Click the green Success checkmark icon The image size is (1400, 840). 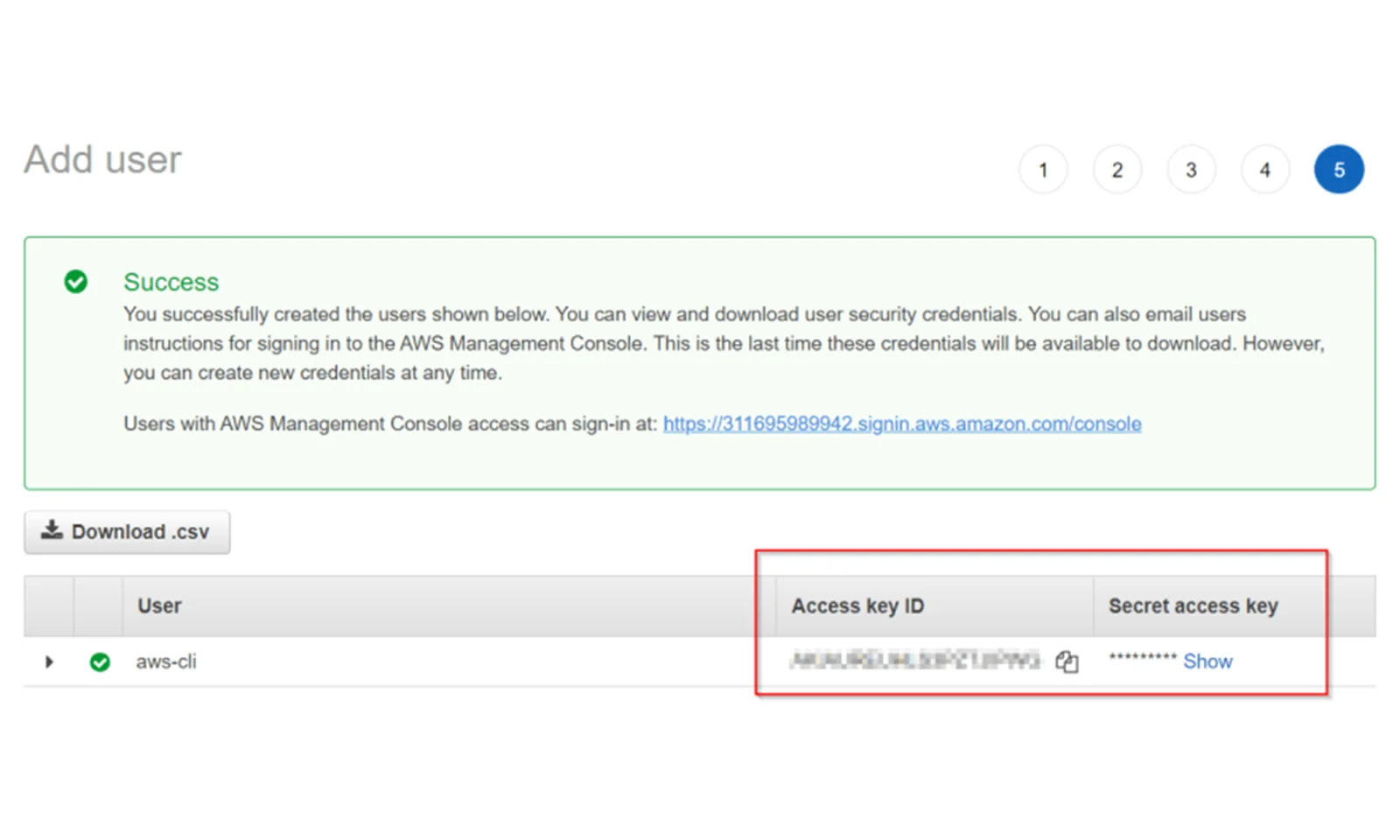tap(77, 282)
